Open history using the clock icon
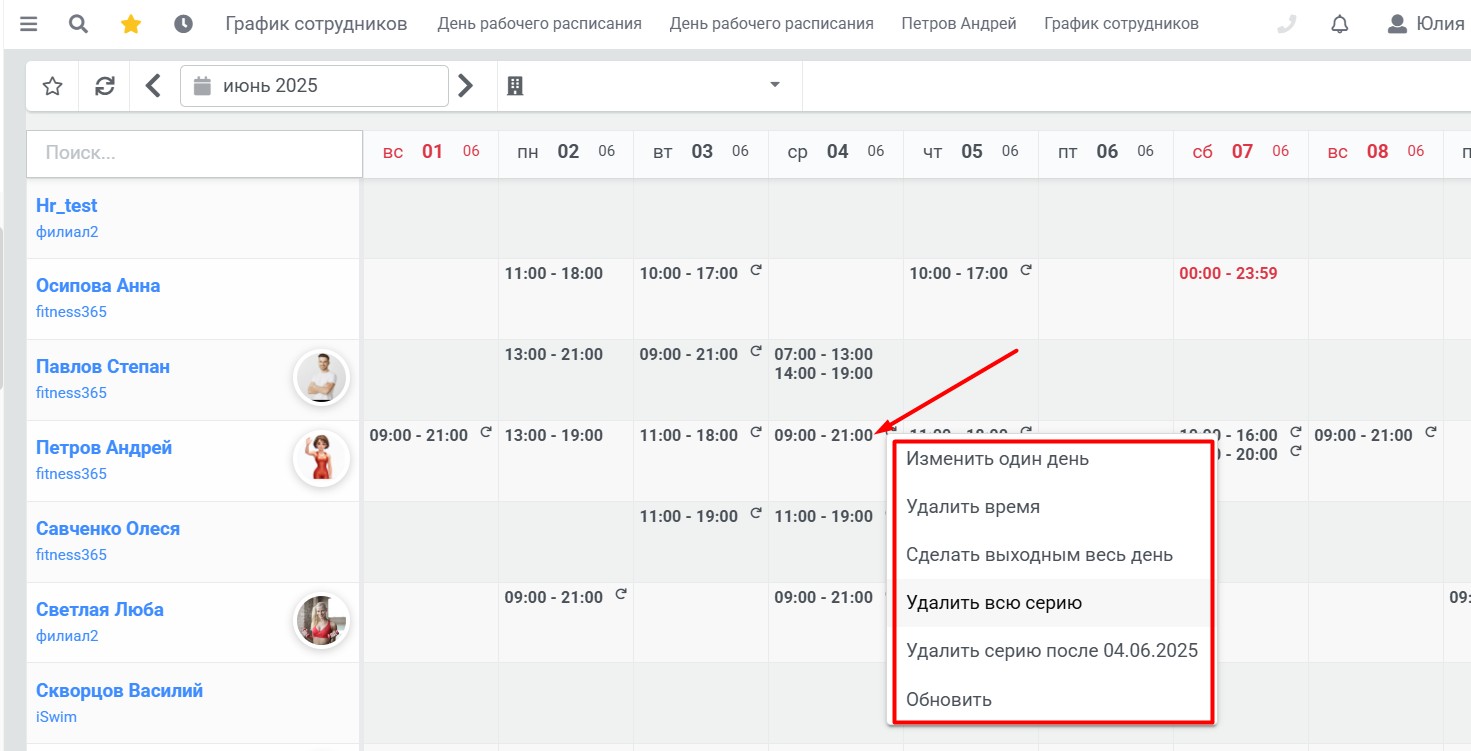Viewport: 1471px width, 751px height. point(183,23)
